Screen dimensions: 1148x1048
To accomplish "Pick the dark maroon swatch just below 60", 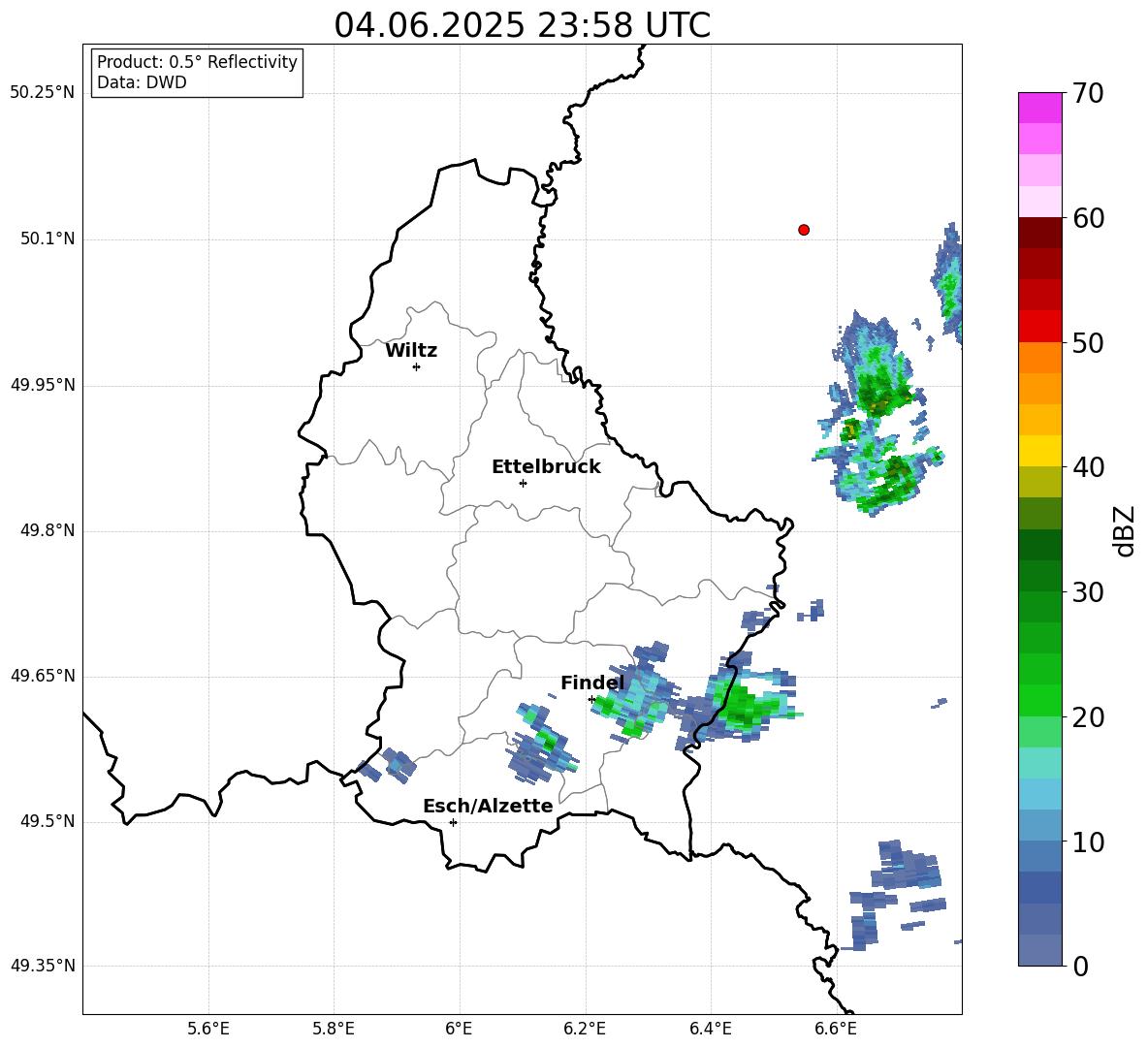I will pos(1039,233).
